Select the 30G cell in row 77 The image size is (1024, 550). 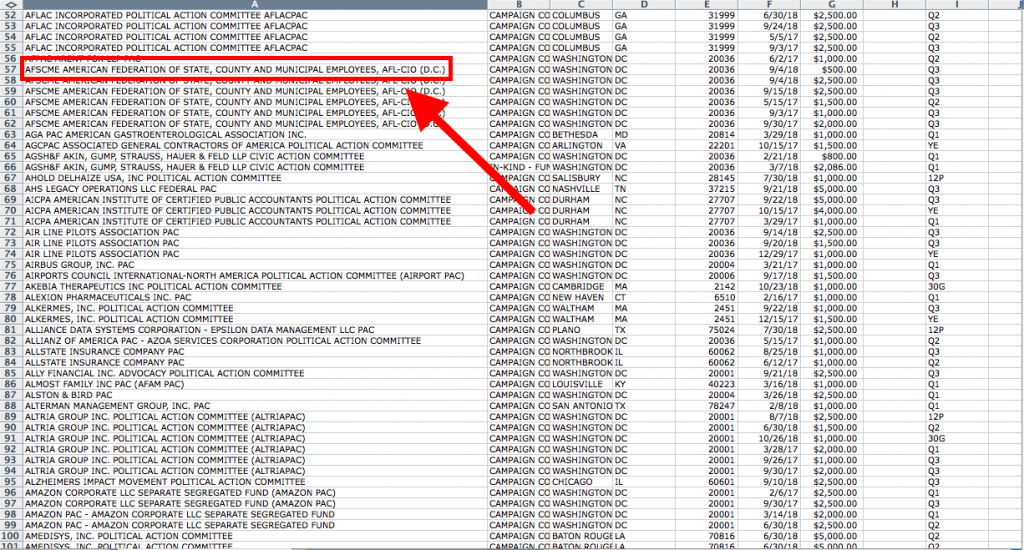coord(957,286)
